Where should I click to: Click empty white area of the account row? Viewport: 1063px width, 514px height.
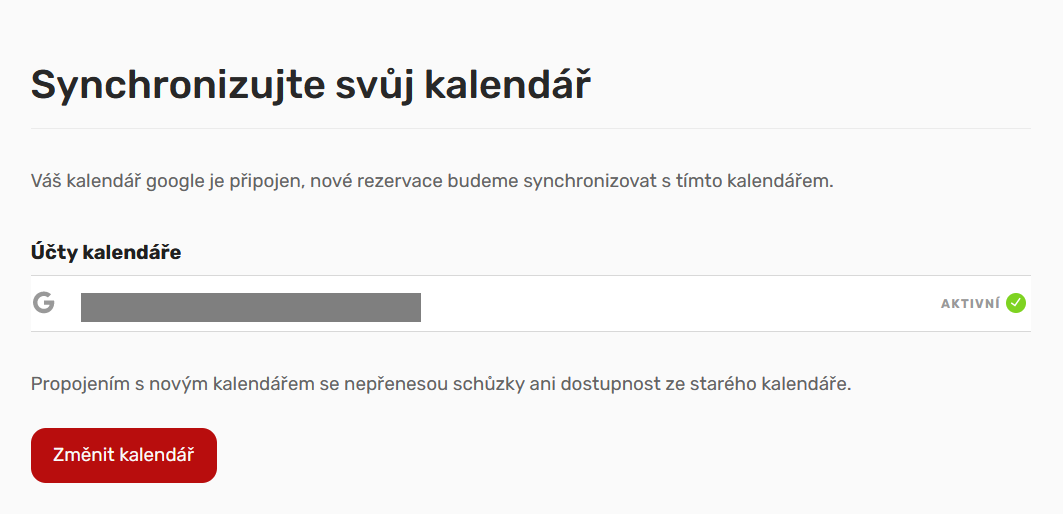click(x=678, y=304)
